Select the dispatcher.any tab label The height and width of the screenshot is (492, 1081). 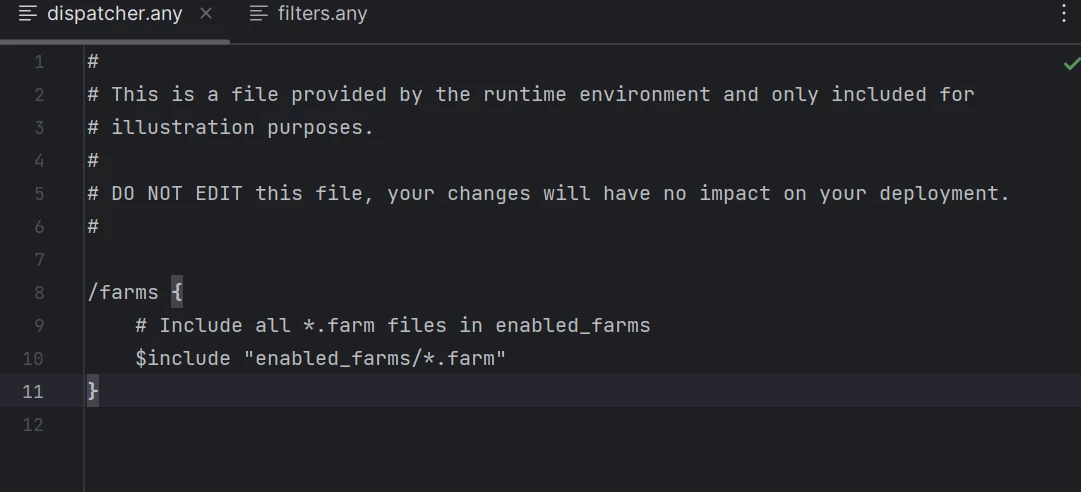(x=114, y=14)
